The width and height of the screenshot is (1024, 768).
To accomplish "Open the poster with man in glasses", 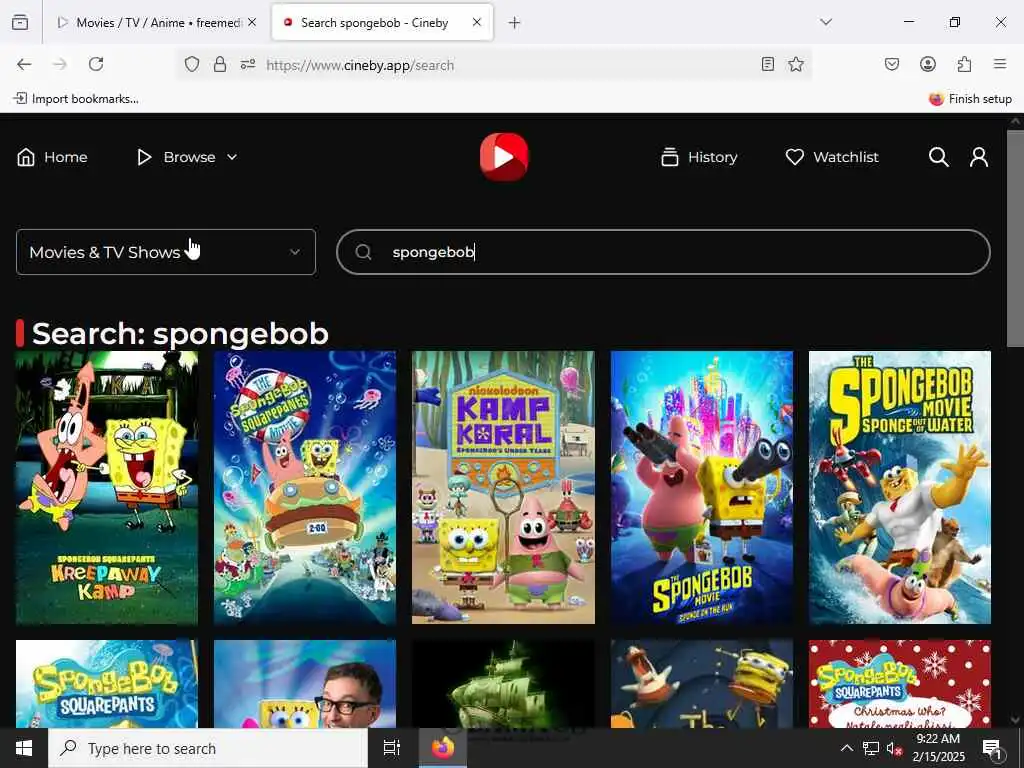I will click(x=304, y=684).
